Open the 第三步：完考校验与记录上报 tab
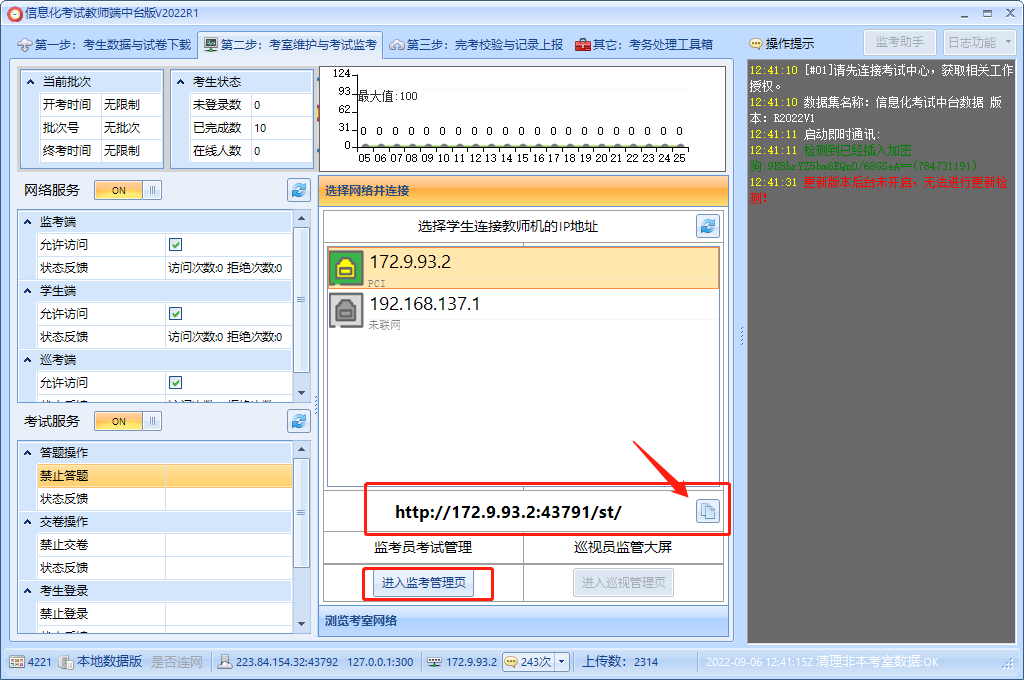The width and height of the screenshot is (1024, 680). click(x=477, y=45)
